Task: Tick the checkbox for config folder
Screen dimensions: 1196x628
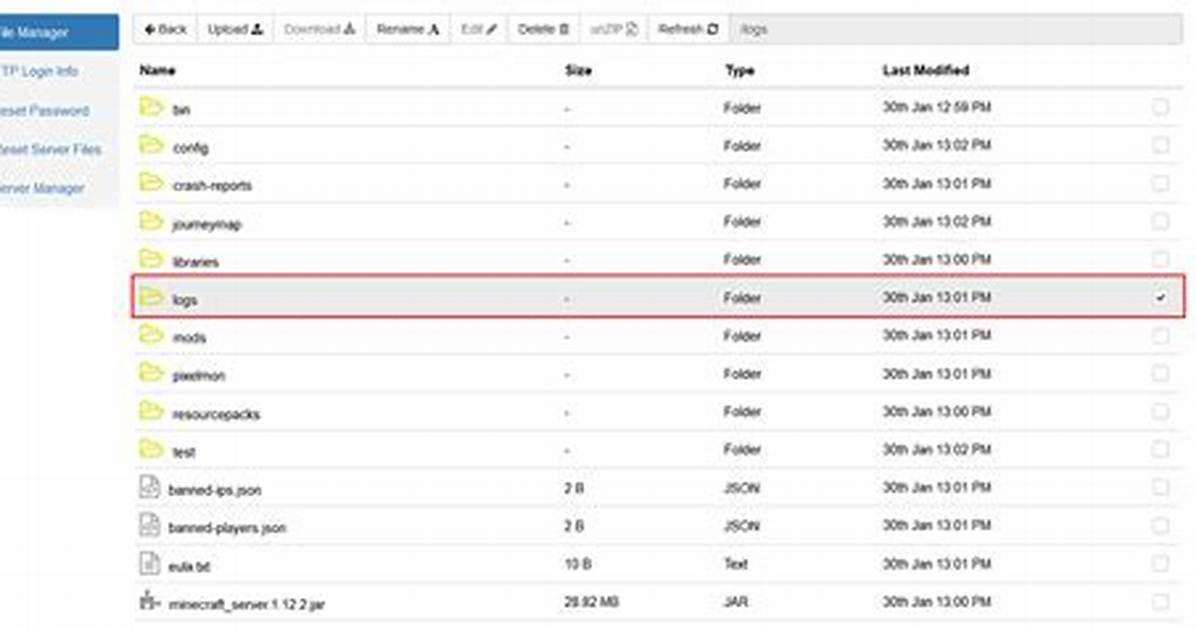Action: 1160,145
